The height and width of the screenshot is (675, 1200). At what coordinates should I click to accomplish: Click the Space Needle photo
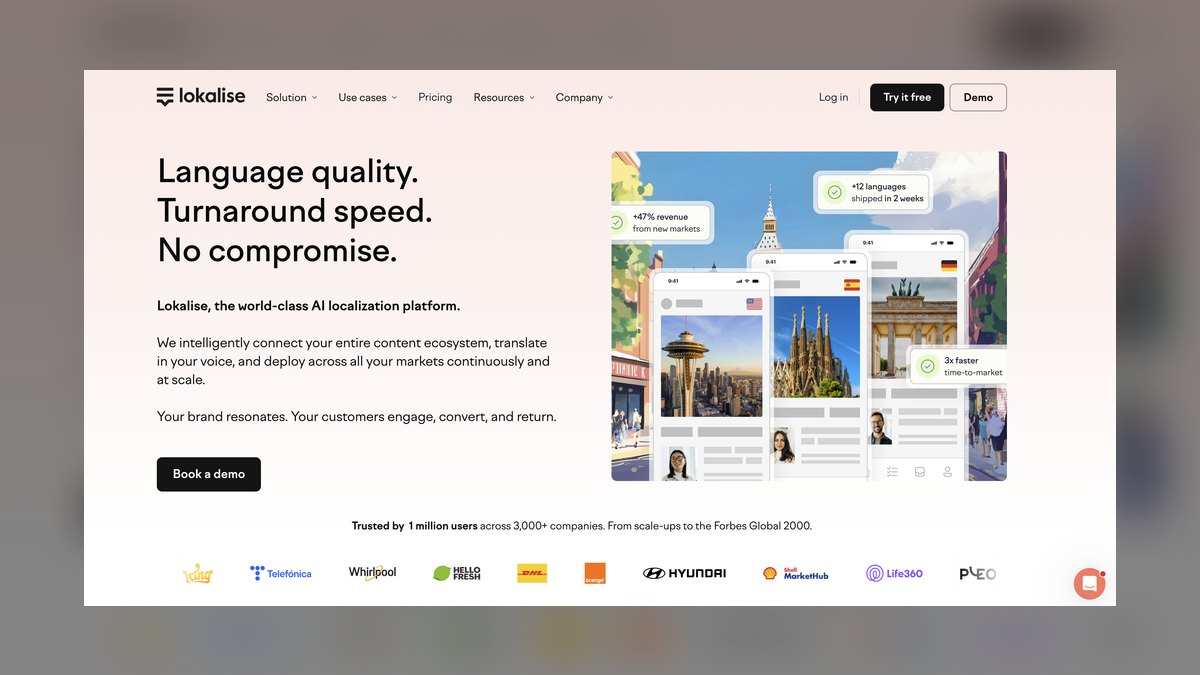coord(712,366)
